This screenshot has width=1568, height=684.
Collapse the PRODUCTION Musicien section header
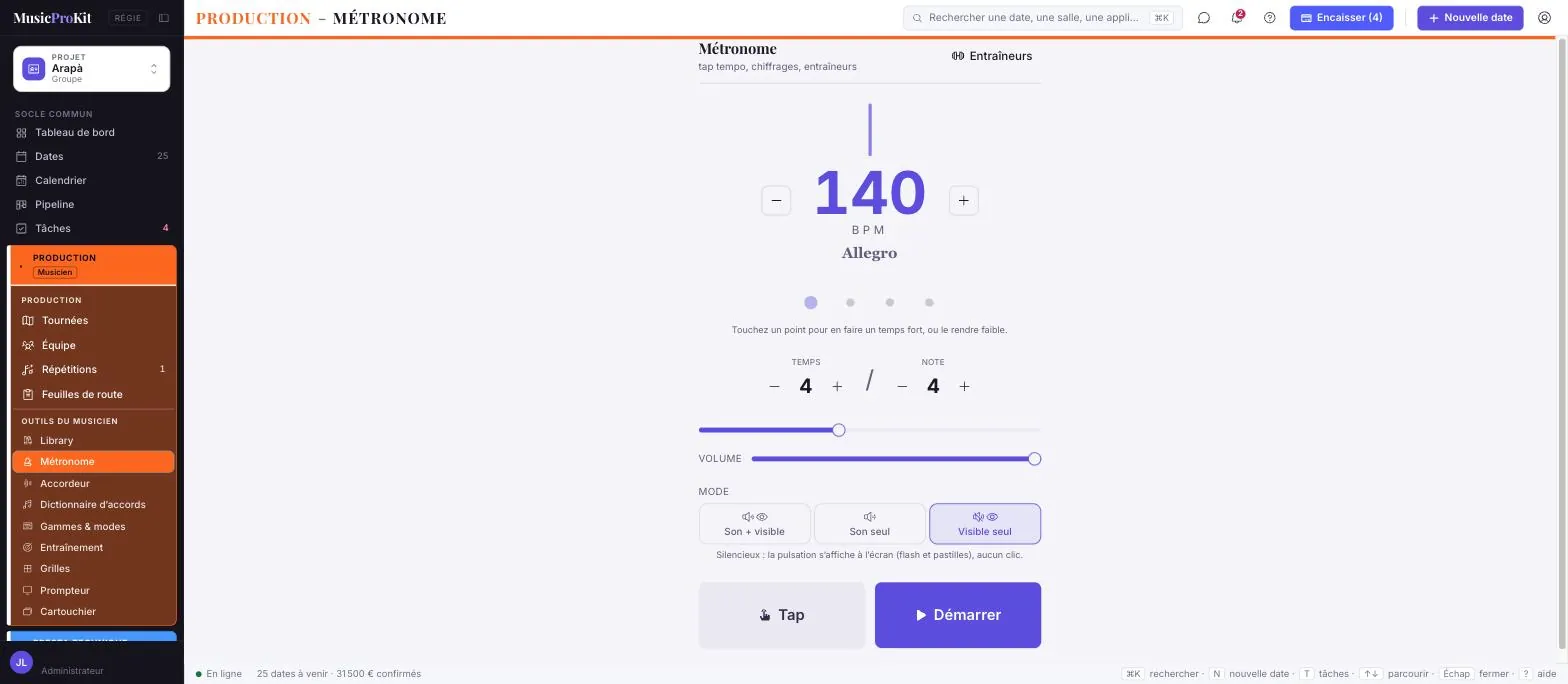coord(93,265)
